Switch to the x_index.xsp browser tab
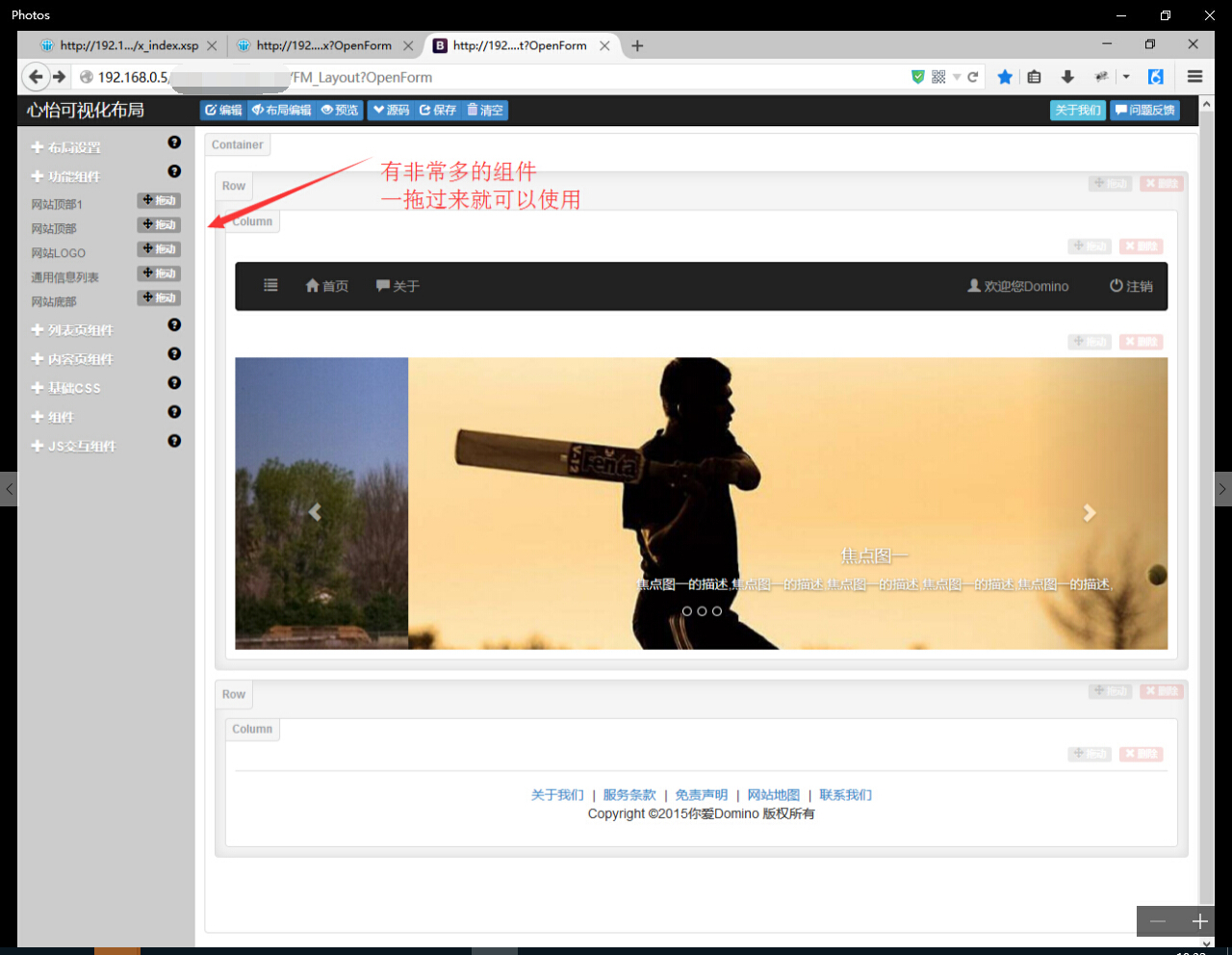The height and width of the screenshot is (955, 1232). point(127,45)
